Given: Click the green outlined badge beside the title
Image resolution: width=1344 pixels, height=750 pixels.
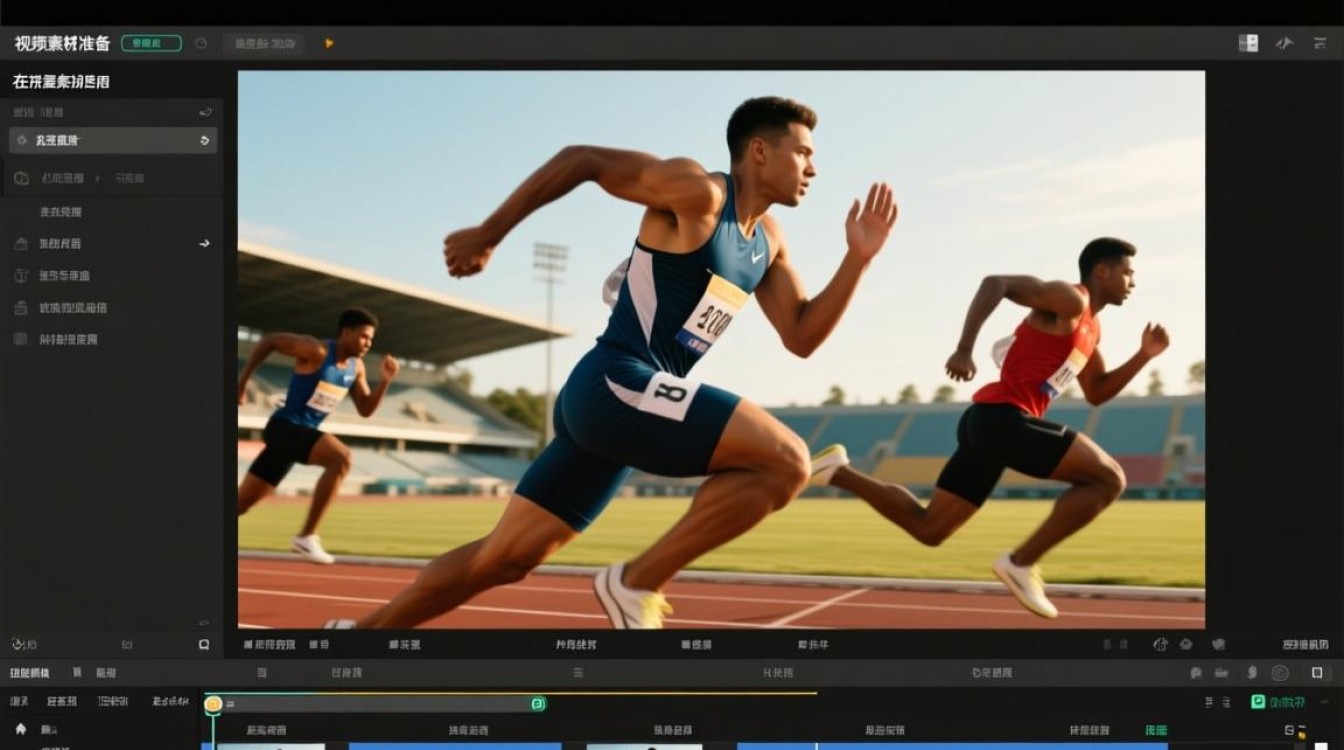Looking at the screenshot, I should tap(151, 43).
